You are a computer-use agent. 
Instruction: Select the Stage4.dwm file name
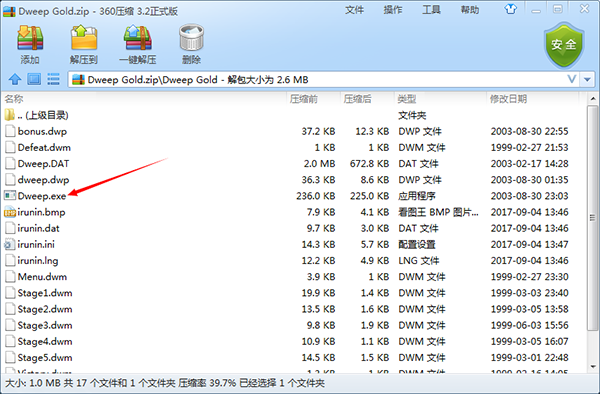pos(45,341)
